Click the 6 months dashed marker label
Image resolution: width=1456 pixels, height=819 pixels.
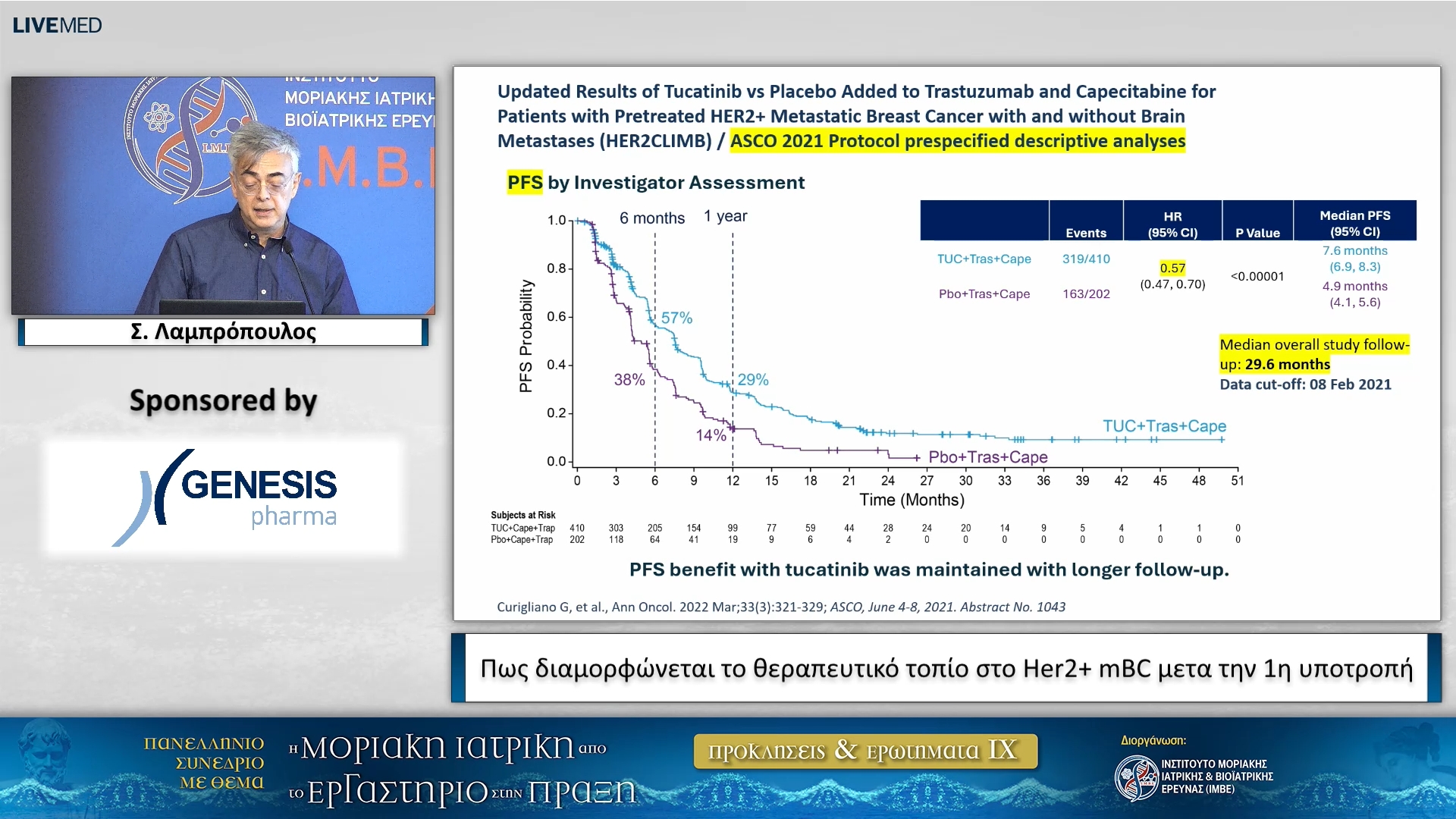click(x=651, y=218)
